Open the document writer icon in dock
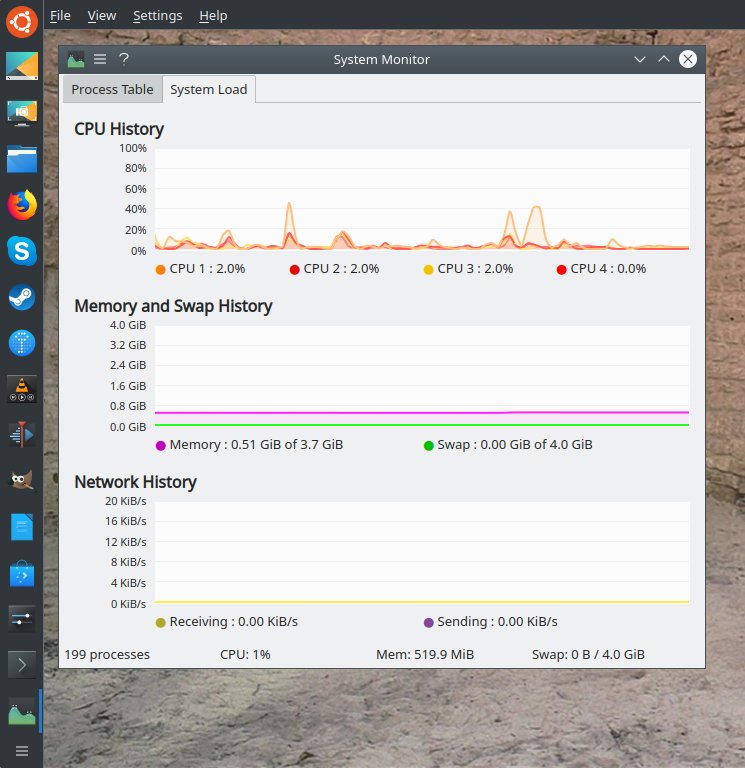Viewport: 745px width, 768px height. pyautogui.click(x=22, y=527)
